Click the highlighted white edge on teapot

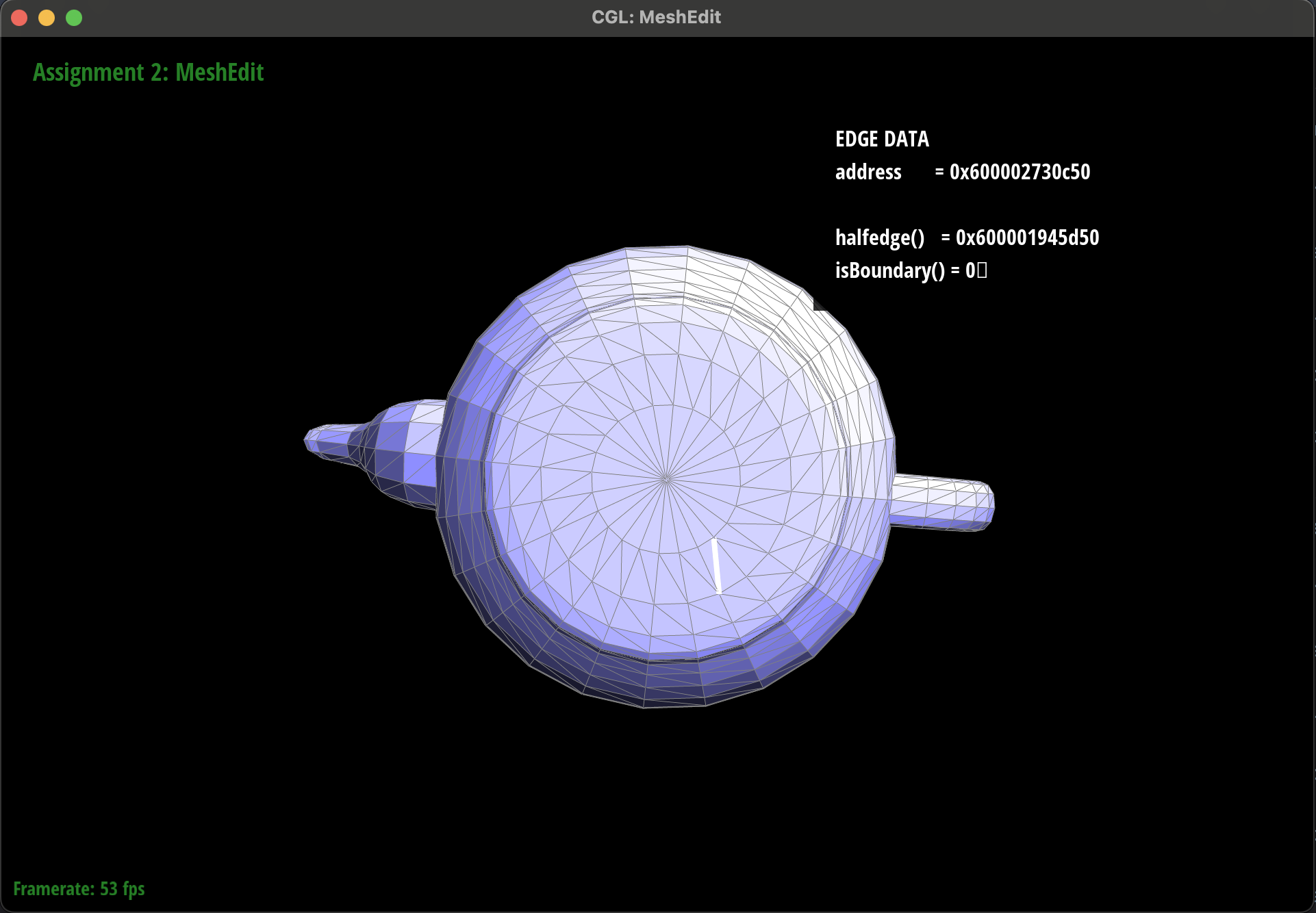[716, 565]
